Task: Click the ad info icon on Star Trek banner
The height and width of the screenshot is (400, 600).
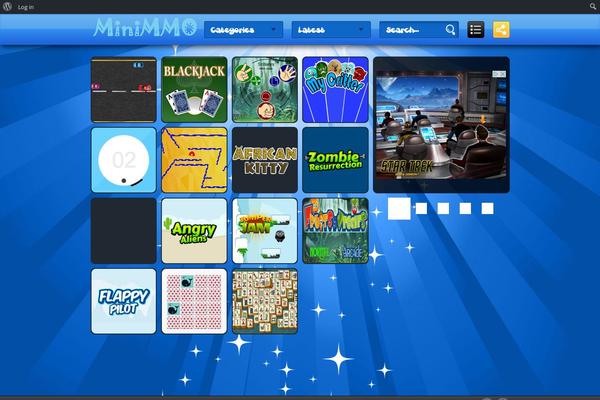Action: point(499,74)
